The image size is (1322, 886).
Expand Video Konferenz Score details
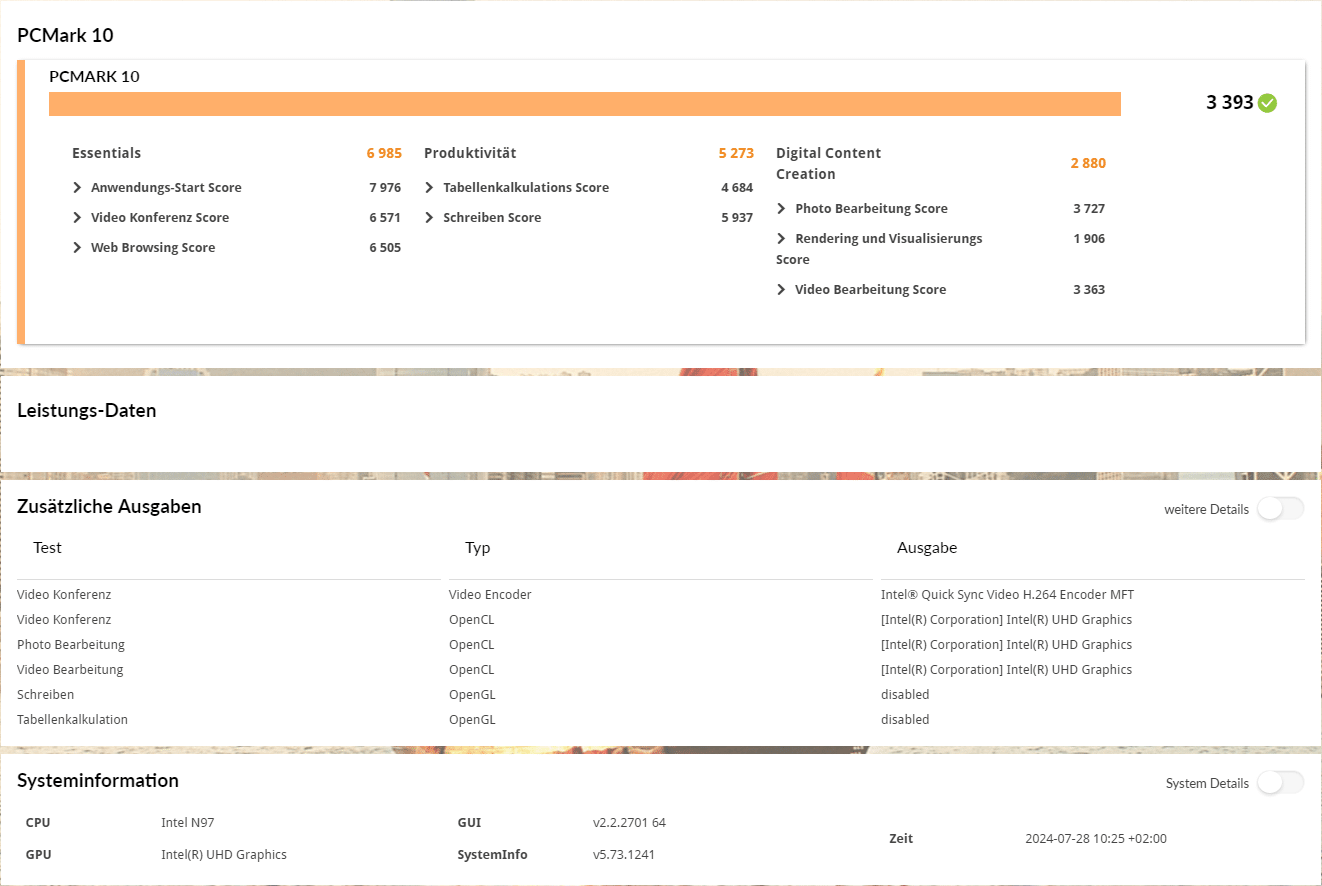click(x=78, y=218)
